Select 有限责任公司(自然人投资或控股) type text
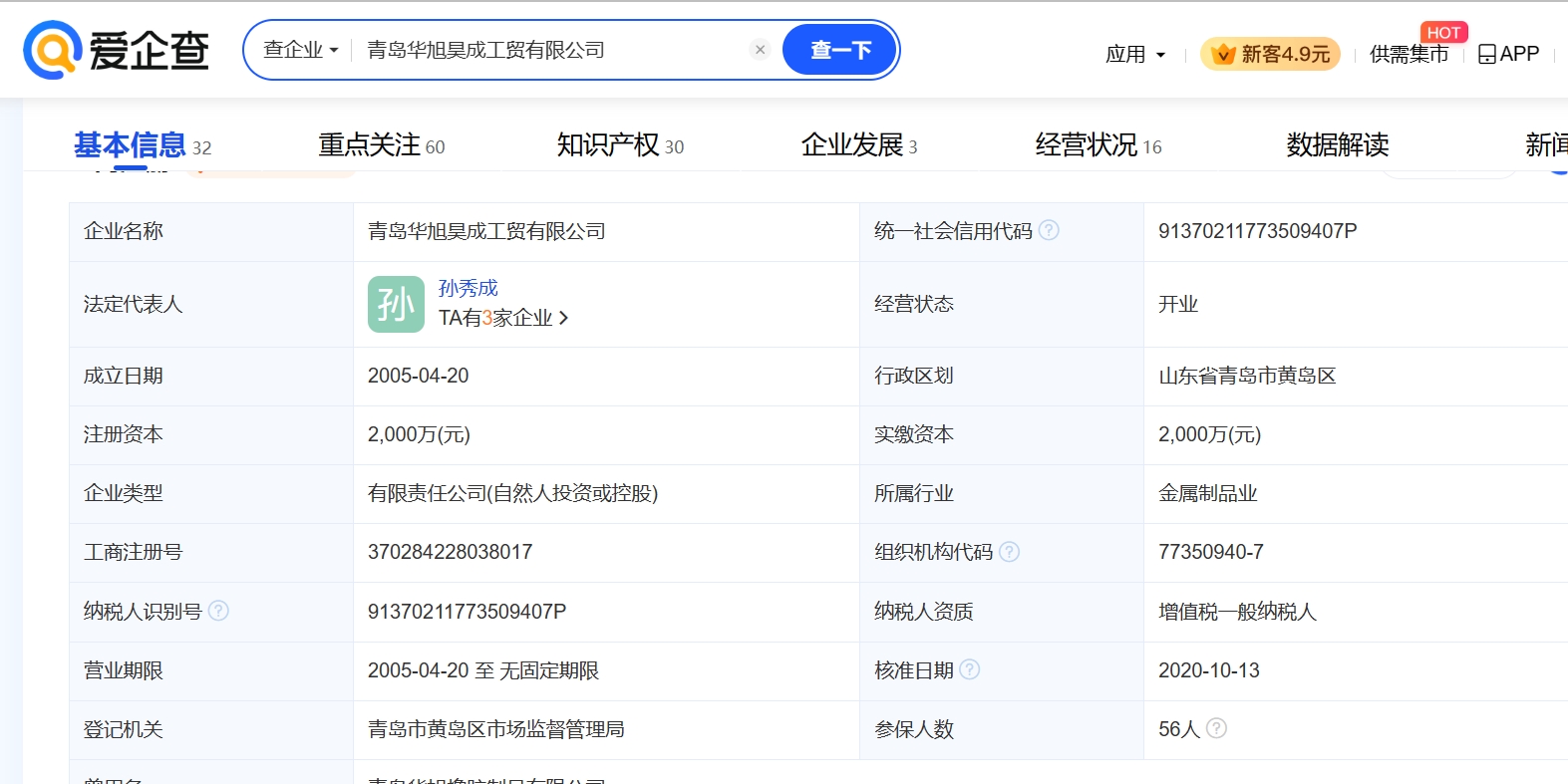Screen dimensions: 1568x784 click(x=512, y=493)
